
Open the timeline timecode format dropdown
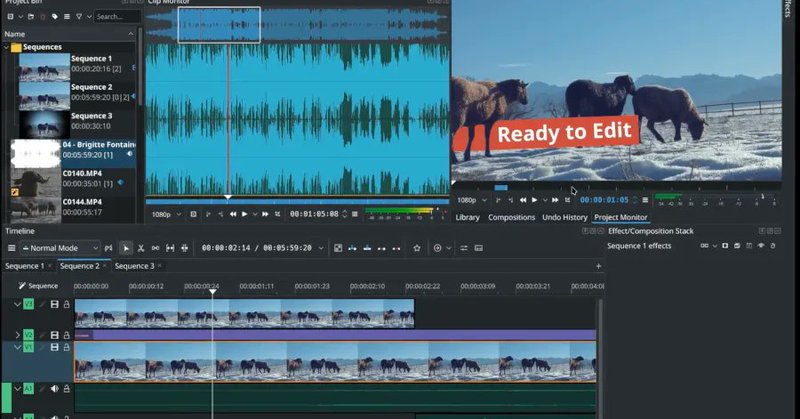321,249
